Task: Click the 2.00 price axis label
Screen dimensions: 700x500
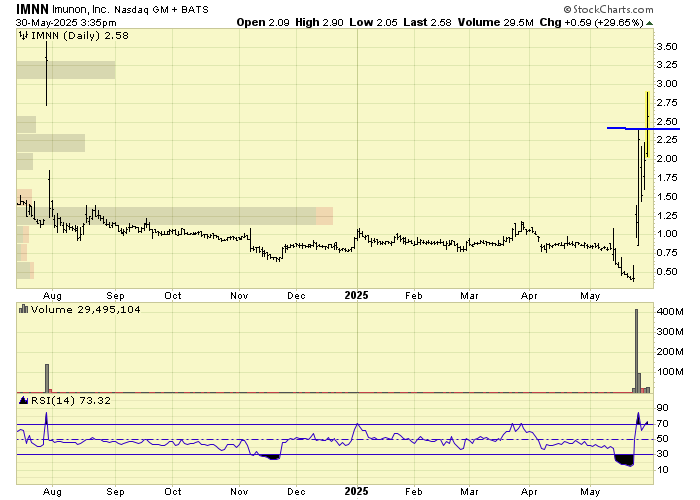Action: point(667,158)
